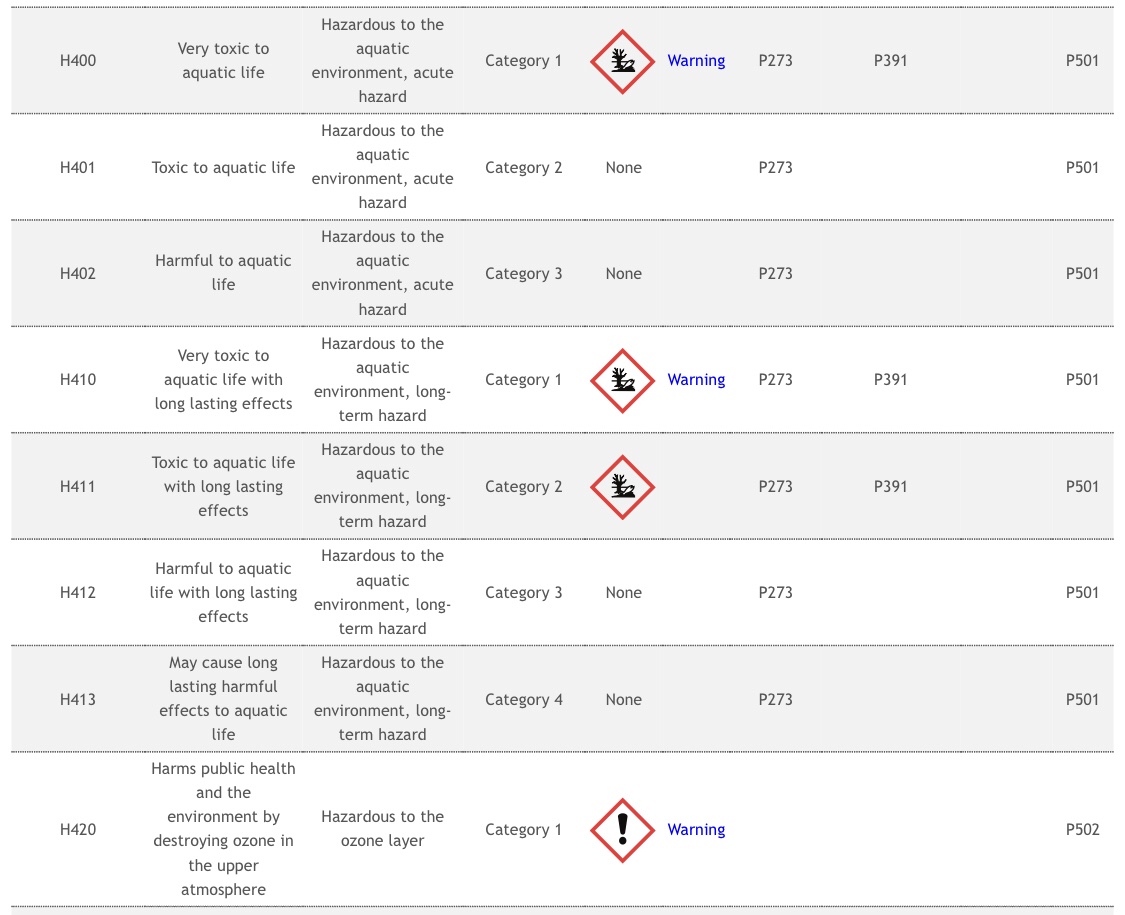The image size is (1125, 915).
Task: Click P501 in the H412 row
Action: (1082, 593)
